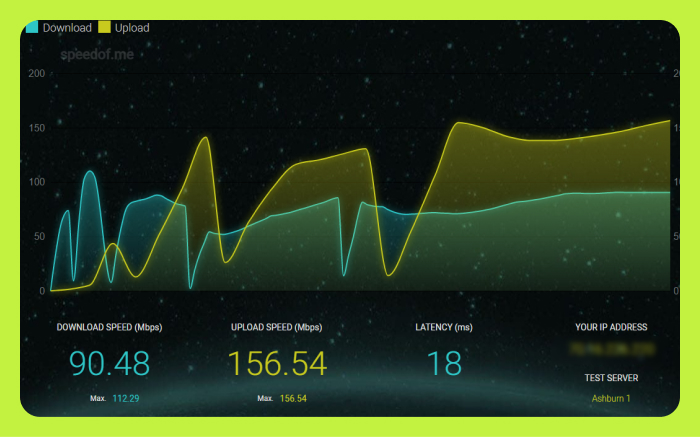Click the 0 label on the left y-axis
Viewport: 700px width, 437px height.
tap(41, 291)
